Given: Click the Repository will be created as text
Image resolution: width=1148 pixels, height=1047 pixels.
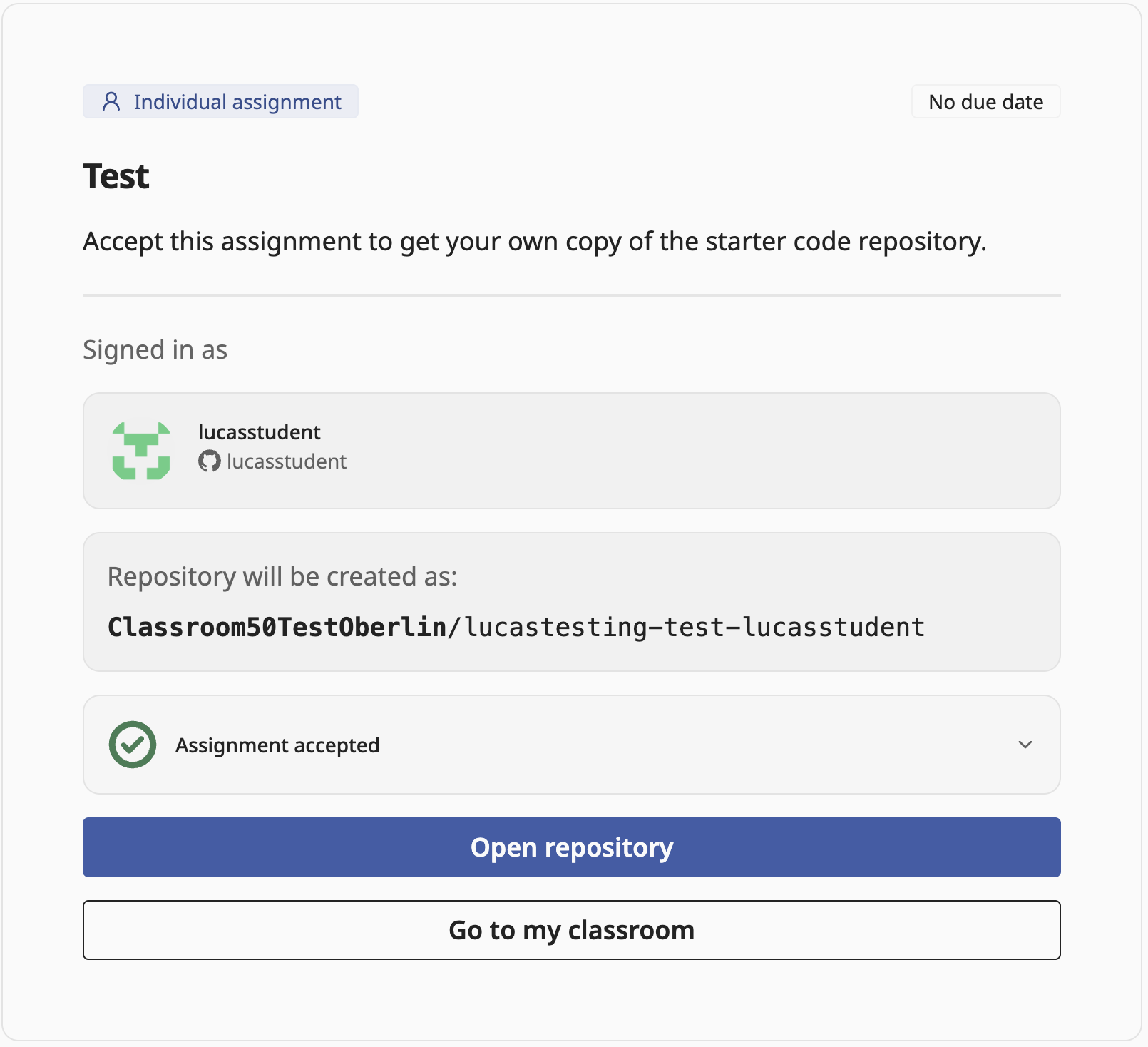Looking at the screenshot, I should 282,576.
